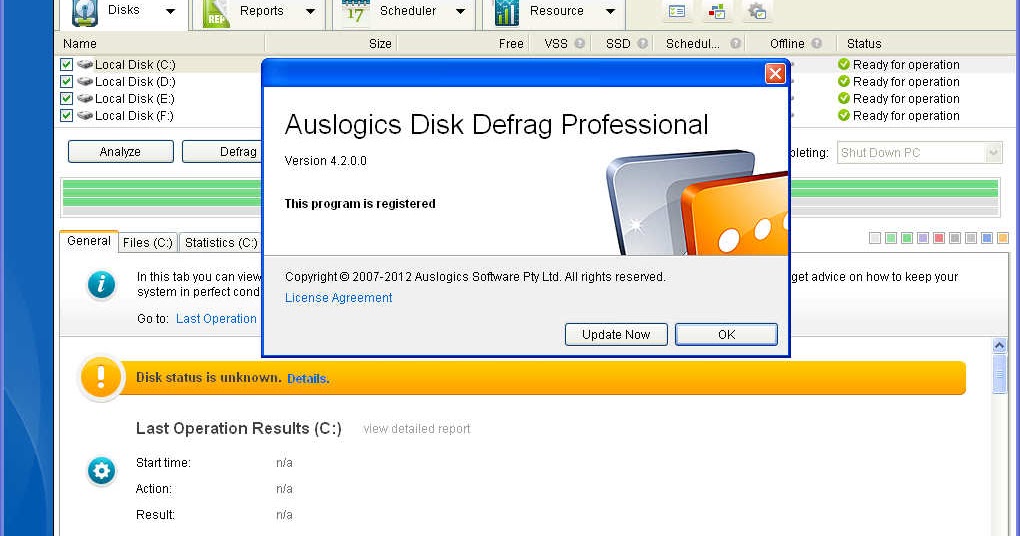
Task: Sort by the Size column header
Action: [x=330, y=44]
